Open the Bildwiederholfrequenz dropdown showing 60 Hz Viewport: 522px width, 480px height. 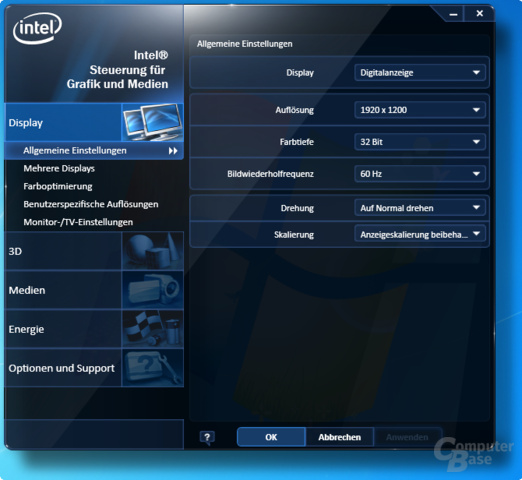coord(420,174)
